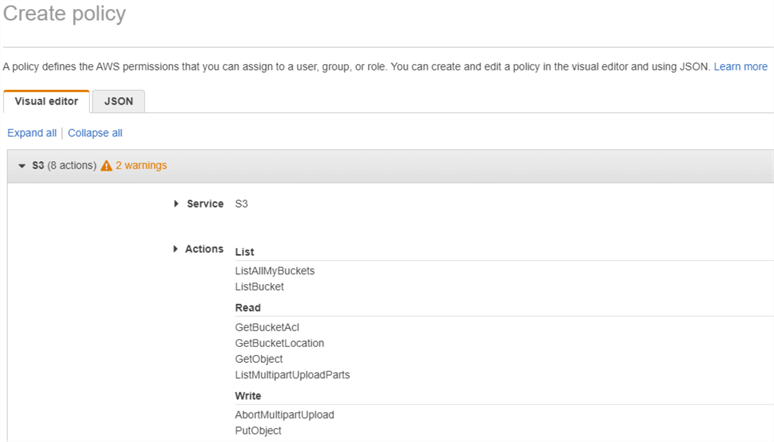Screen dimensions: 774x442
Task: Click the ListAllMyBuckets action
Action: (x=275, y=270)
